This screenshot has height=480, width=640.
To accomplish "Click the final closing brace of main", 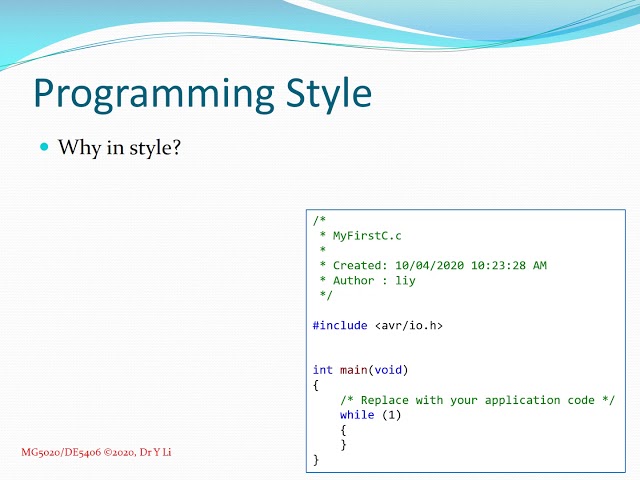I will click(316, 460).
